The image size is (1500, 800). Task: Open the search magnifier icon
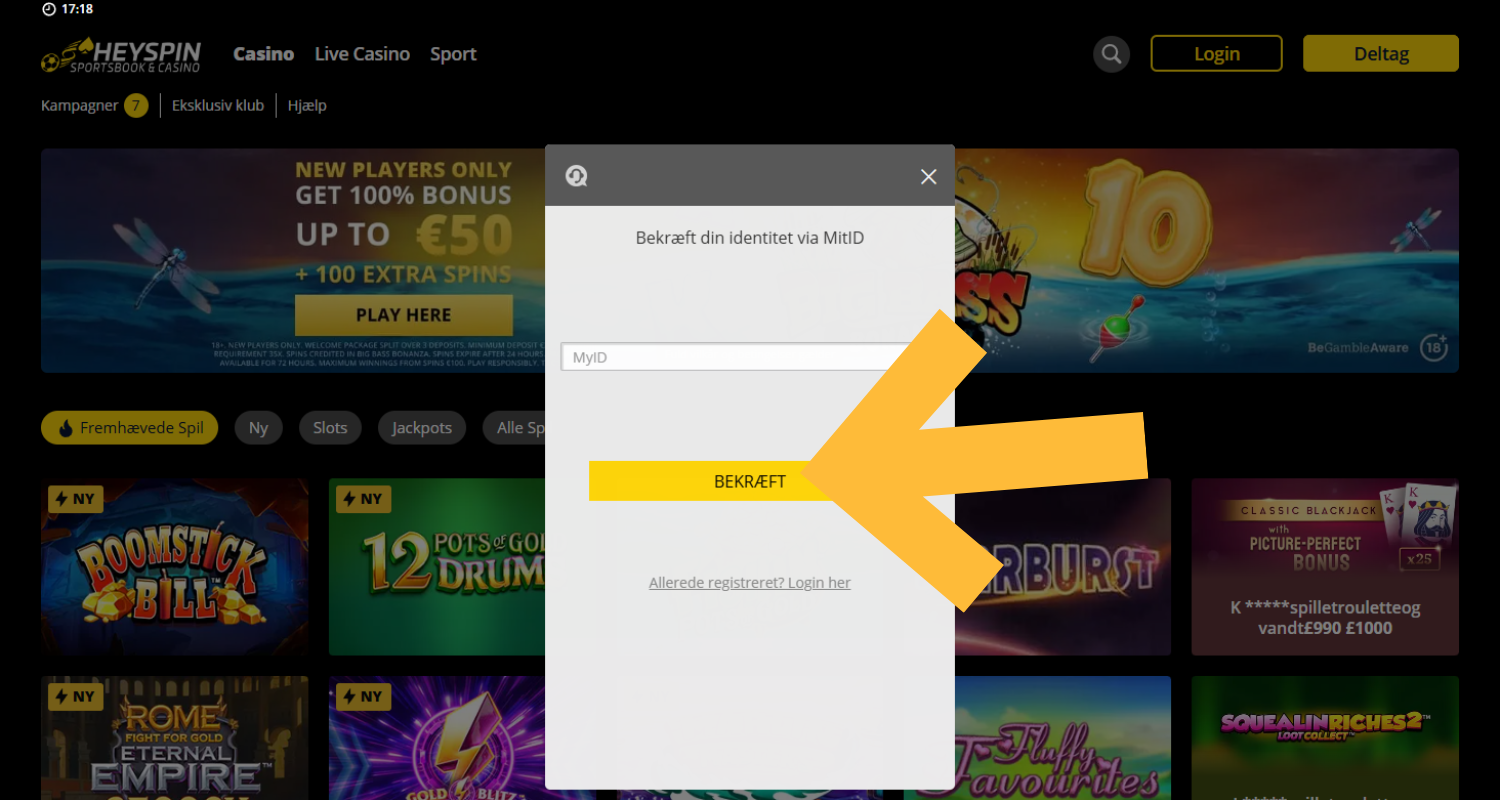1111,54
